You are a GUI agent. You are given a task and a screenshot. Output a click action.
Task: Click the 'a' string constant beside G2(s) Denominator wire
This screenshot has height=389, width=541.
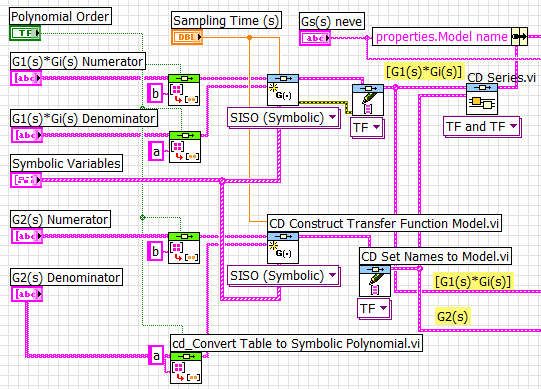pyautogui.click(x=156, y=355)
